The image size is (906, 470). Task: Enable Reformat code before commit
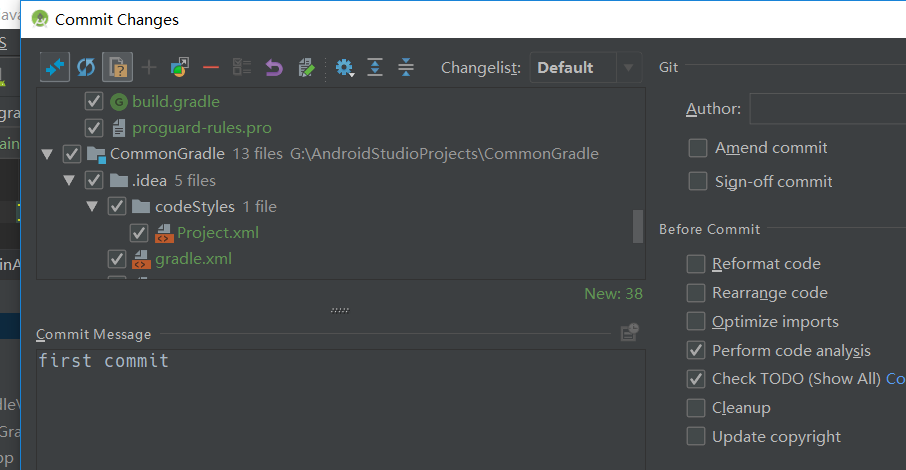696,264
